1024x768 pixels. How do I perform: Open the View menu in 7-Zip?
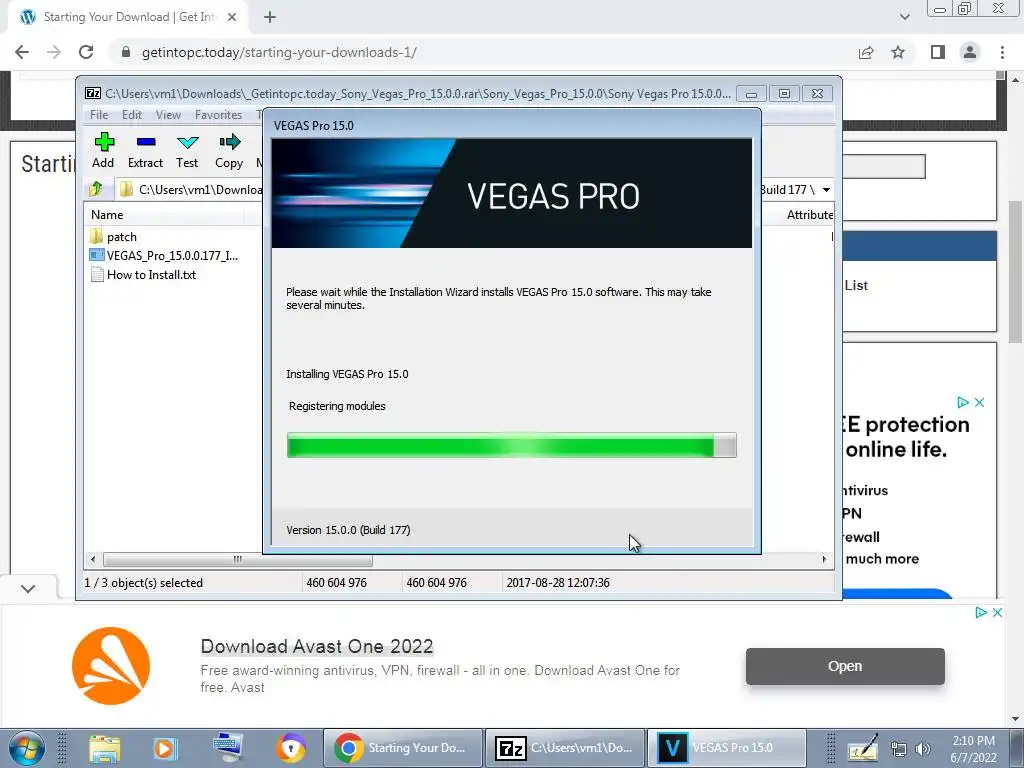click(x=168, y=115)
